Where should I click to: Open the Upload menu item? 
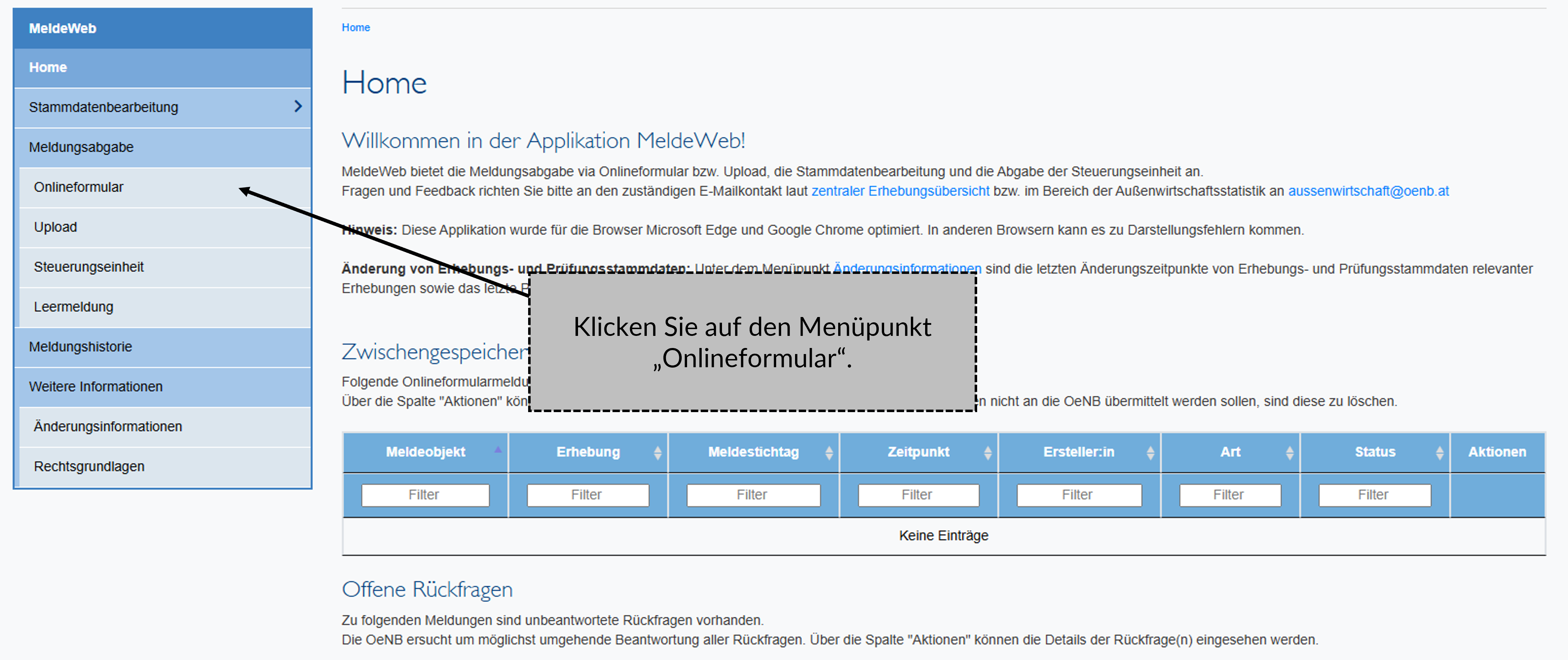click(x=55, y=227)
